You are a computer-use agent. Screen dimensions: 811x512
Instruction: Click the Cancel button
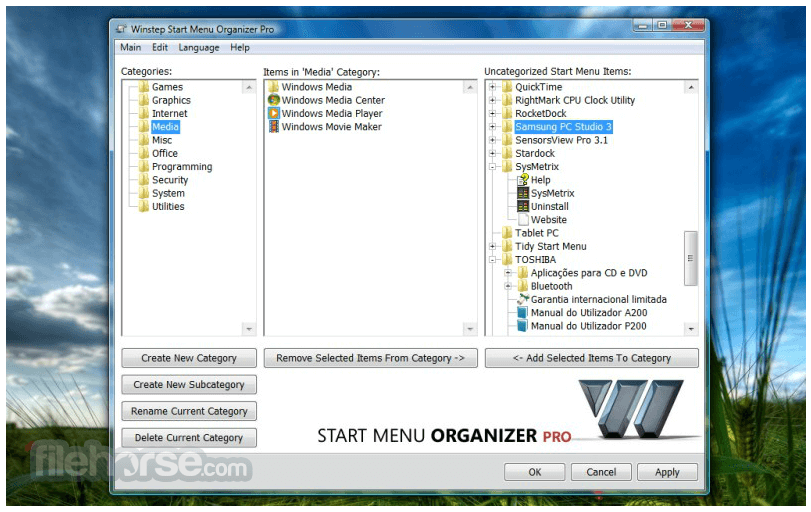[x=601, y=472]
